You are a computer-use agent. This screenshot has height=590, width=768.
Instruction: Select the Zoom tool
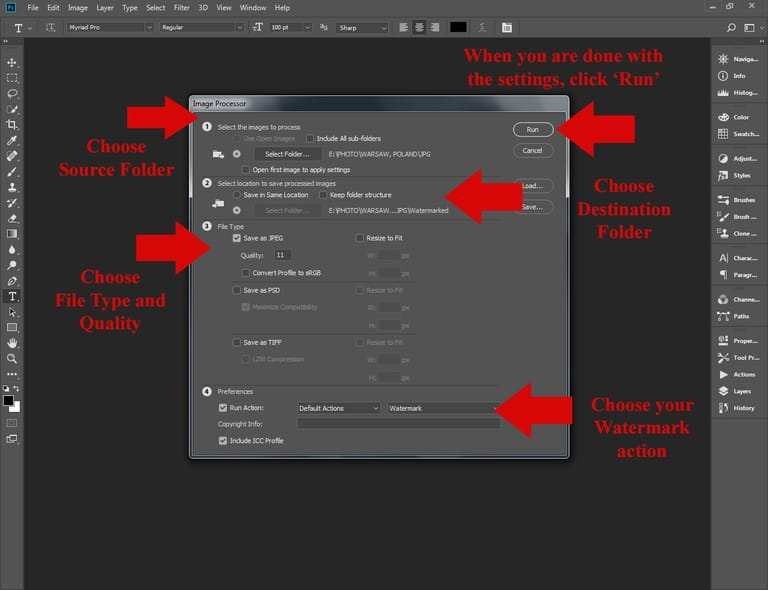[12, 359]
